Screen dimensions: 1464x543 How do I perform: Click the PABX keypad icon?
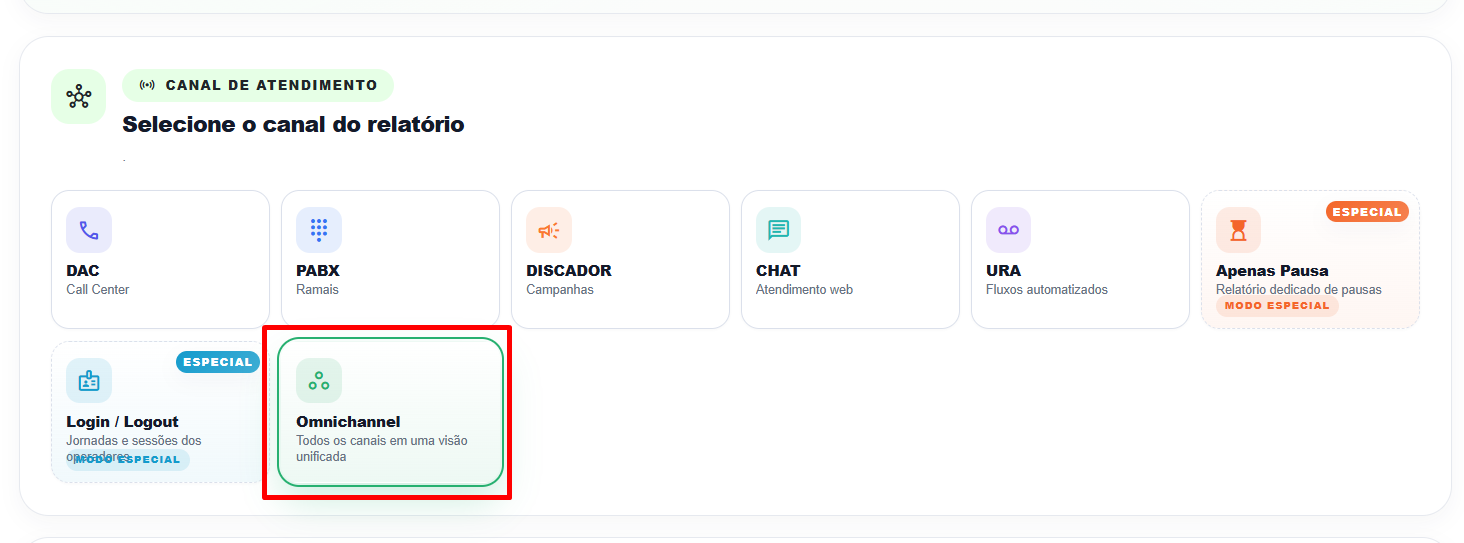pos(319,230)
